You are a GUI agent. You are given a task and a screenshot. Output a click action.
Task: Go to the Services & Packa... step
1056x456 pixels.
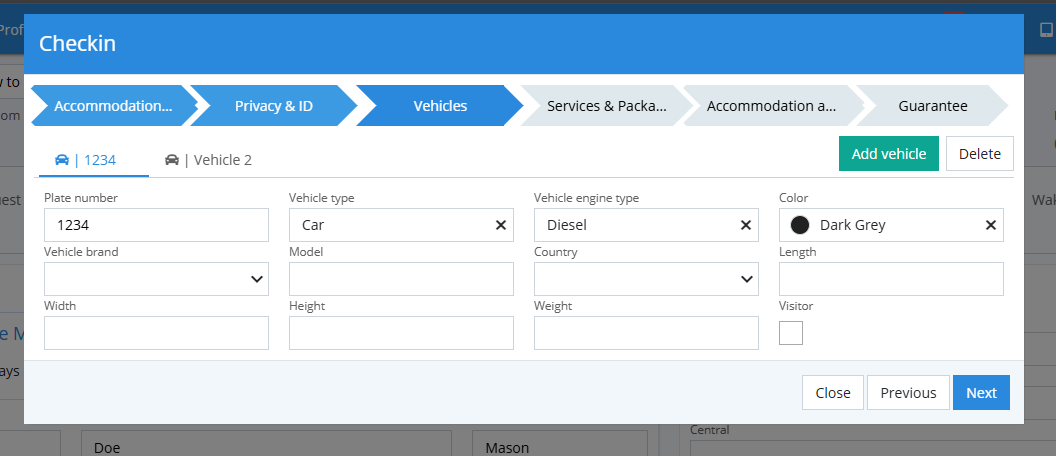point(606,106)
